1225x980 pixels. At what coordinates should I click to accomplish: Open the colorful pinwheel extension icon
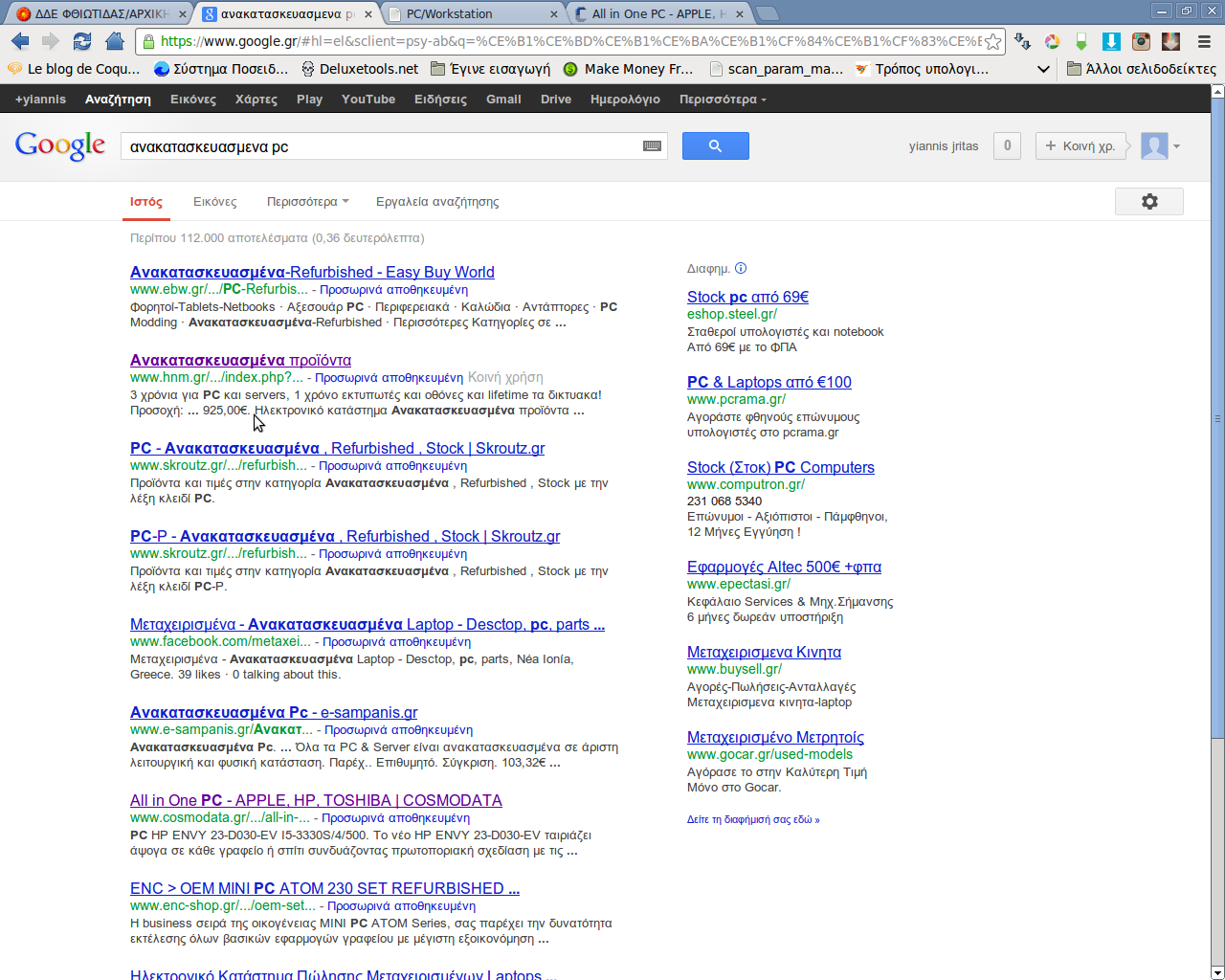click(x=1052, y=41)
